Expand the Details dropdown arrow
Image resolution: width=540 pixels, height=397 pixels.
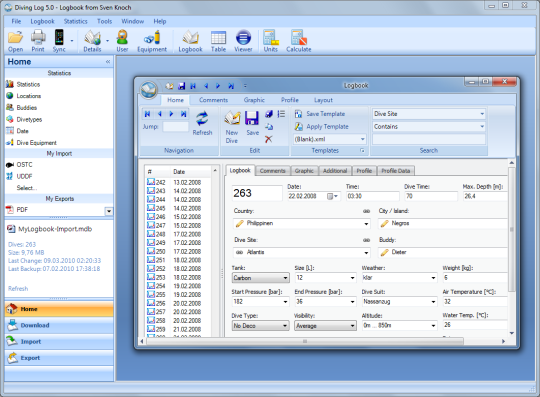click(x=107, y=41)
